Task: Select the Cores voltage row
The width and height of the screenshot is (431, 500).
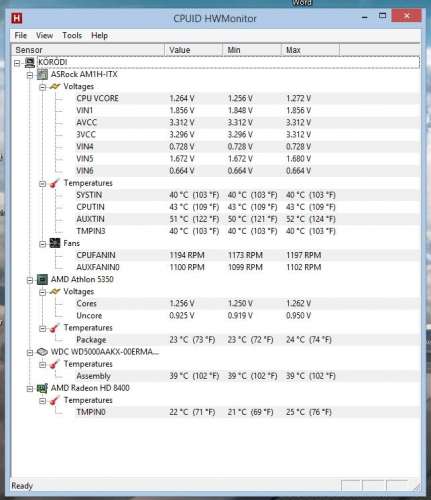Action: coord(247,303)
